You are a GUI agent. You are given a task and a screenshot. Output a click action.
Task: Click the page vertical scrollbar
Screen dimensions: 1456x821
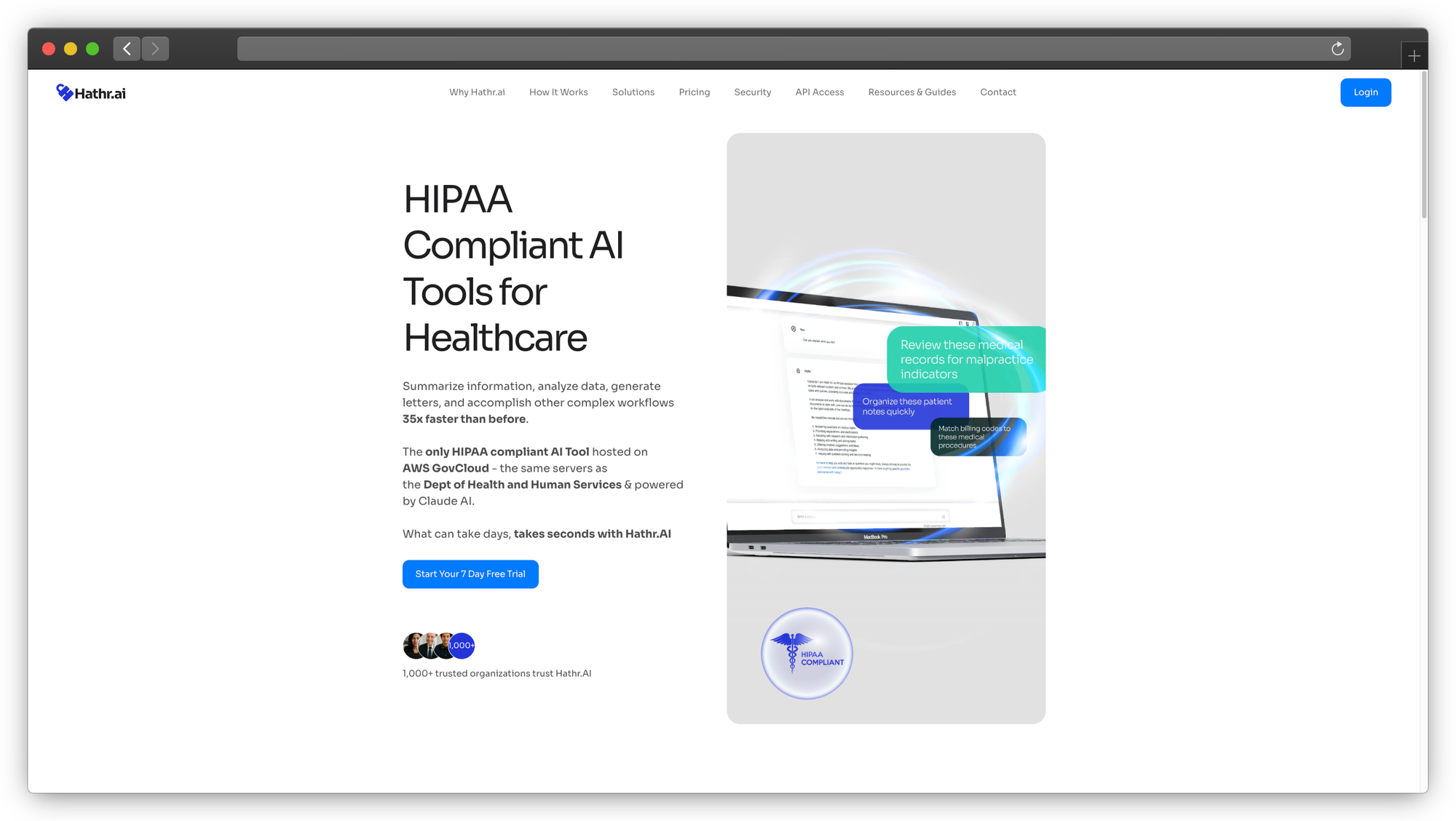(x=1424, y=146)
